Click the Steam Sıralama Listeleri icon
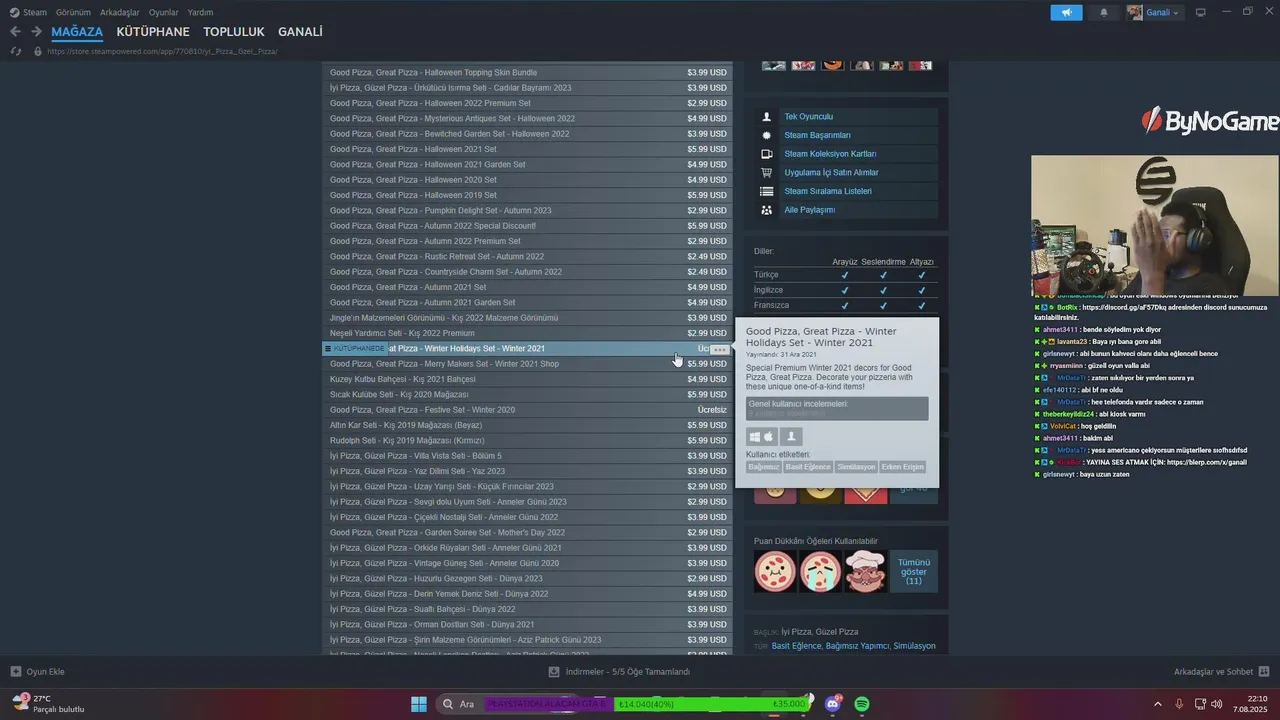The width and height of the screenshot is (1280, 720). pyautogui.click(x=766, y=191)
